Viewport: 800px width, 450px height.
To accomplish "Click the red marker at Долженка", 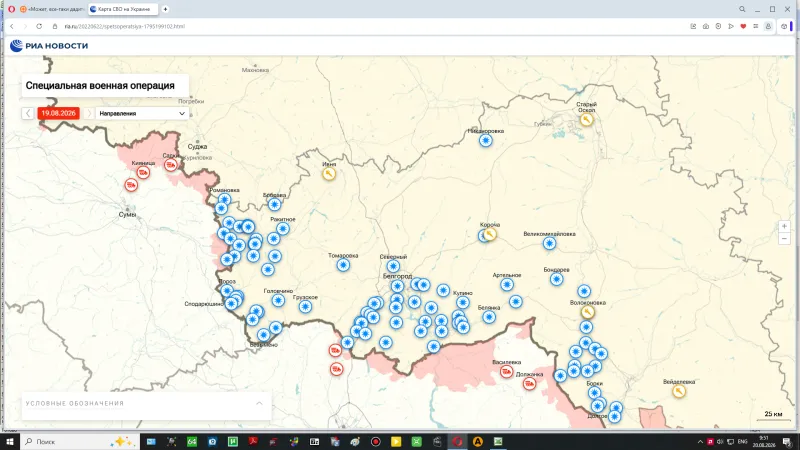I will click(x=529, y=383).
